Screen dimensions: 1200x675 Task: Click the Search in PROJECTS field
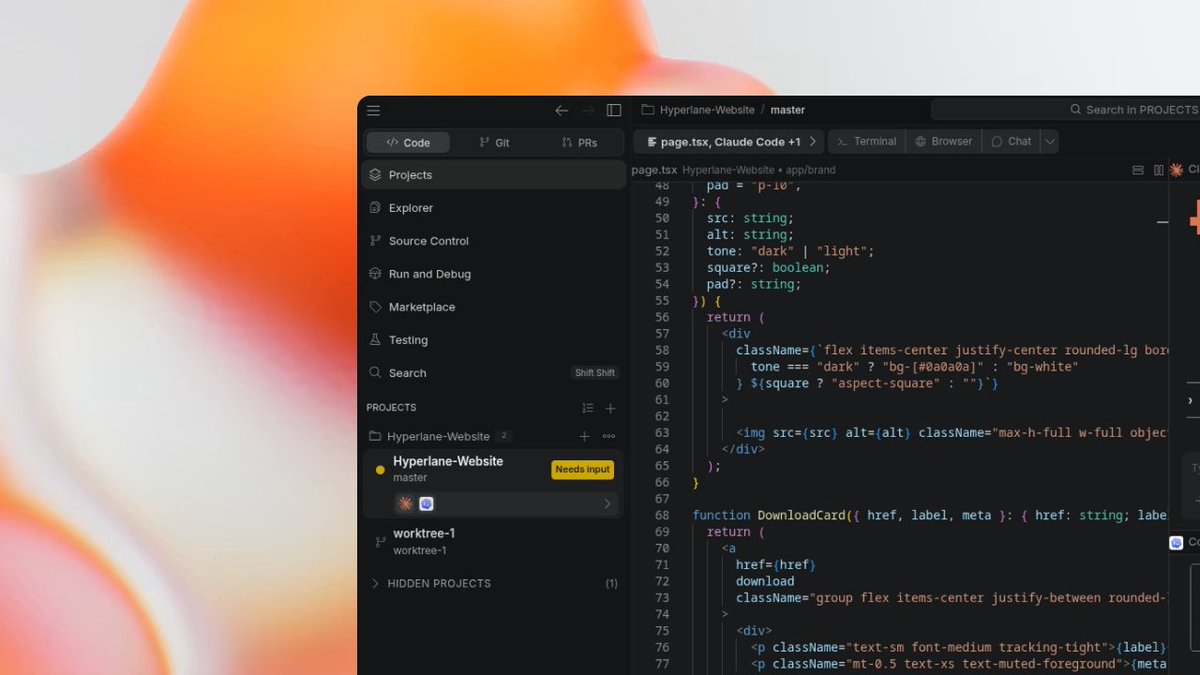tap(1065, 110)
